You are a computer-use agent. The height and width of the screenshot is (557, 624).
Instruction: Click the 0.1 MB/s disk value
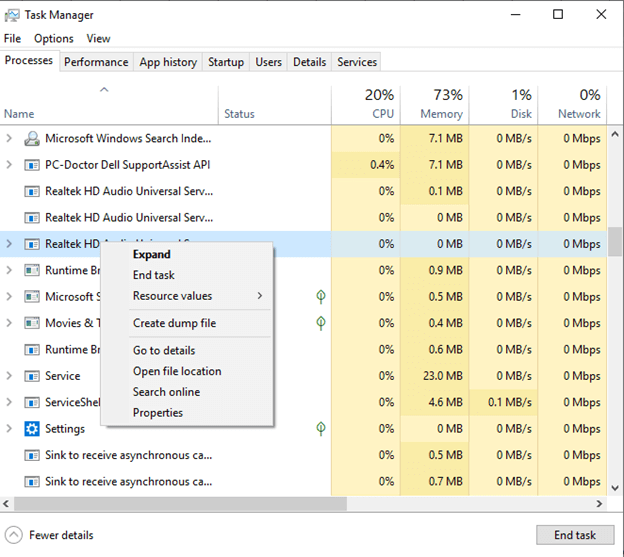click(510, 402)
